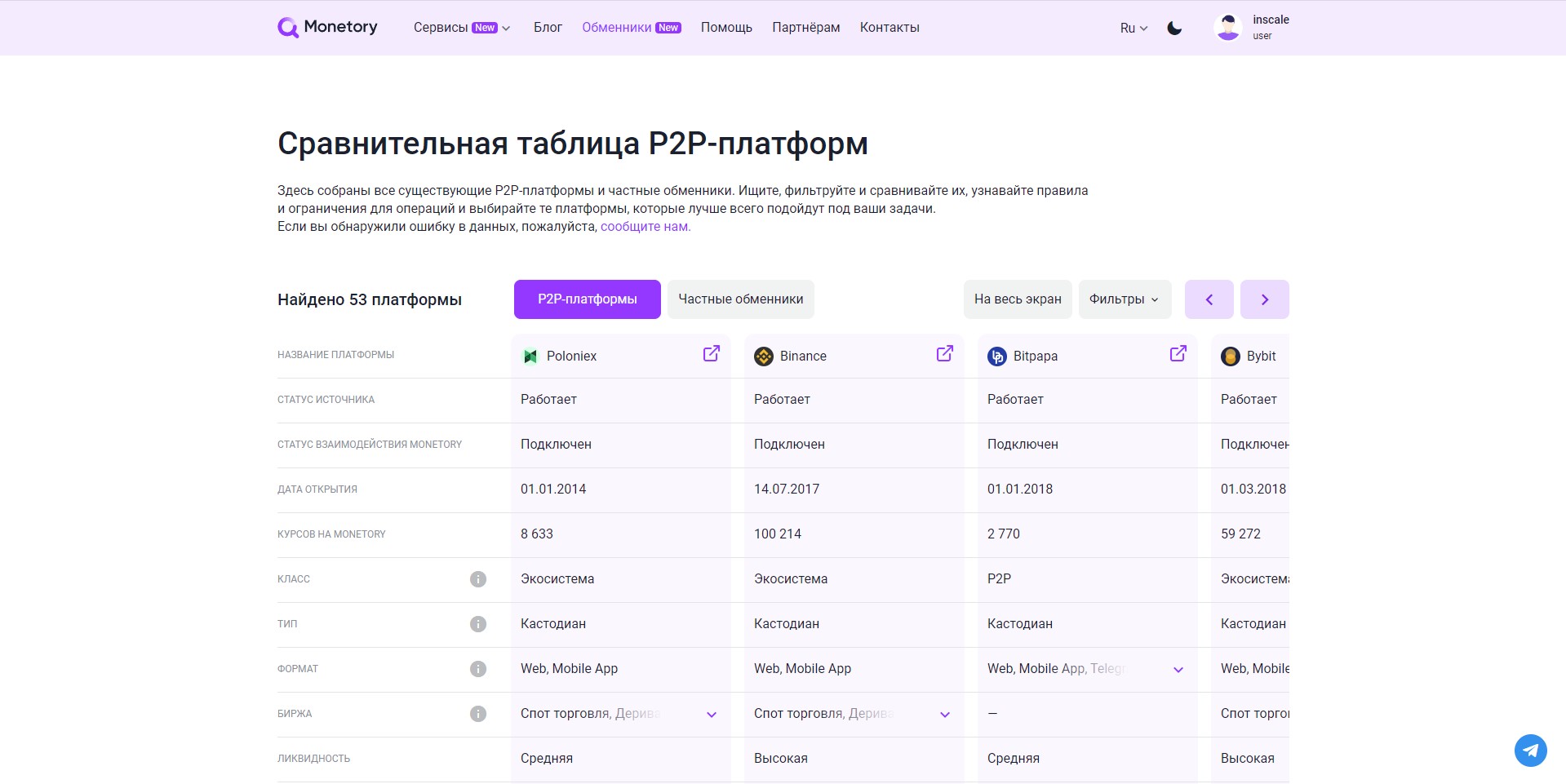This screenshot has height=784, width=1566.
Task: Open the Bybit platform name
Action: click(x=1262, y=357)
